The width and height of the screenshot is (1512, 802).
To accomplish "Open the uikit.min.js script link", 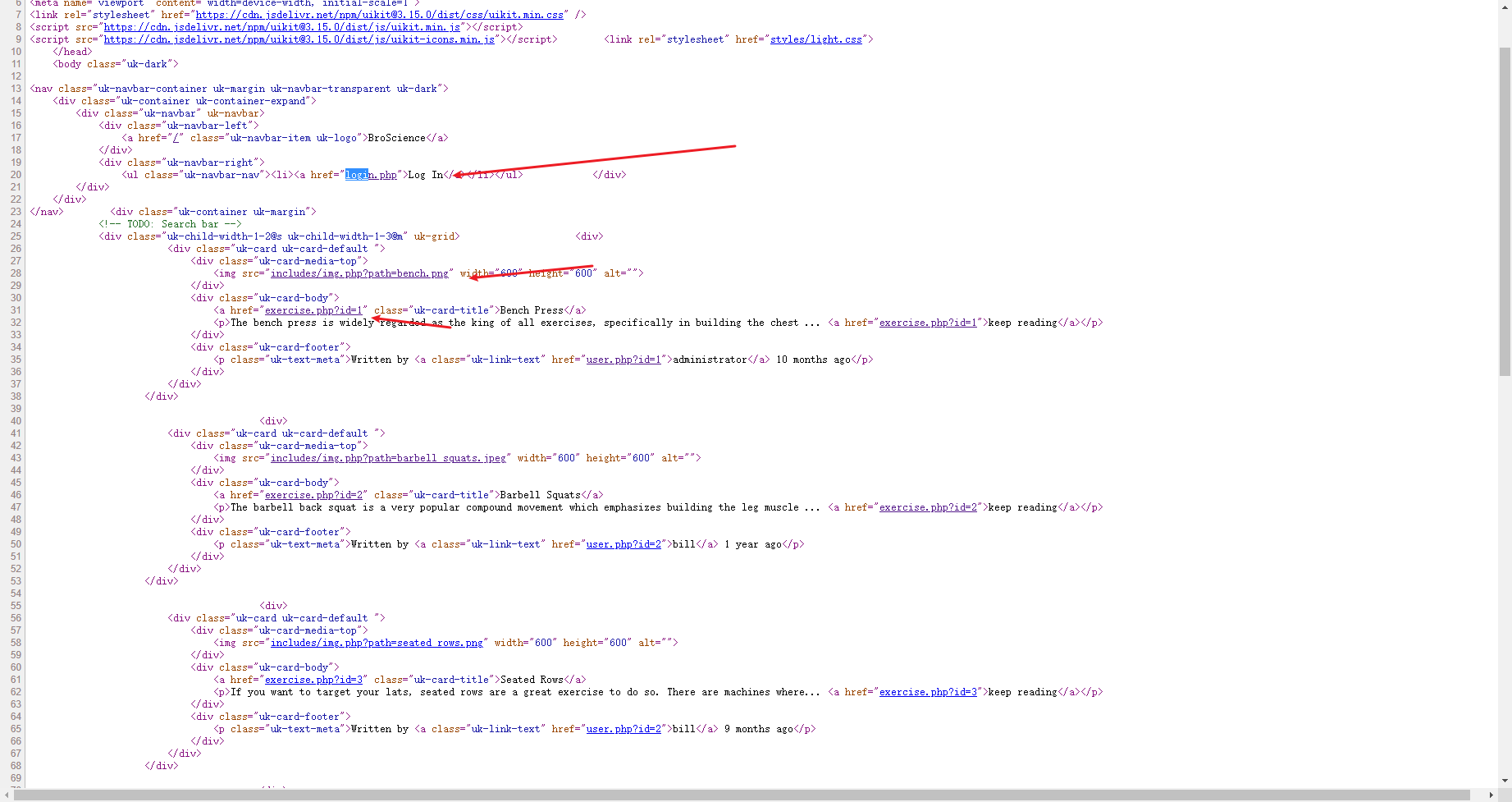I will pos(282,27).
